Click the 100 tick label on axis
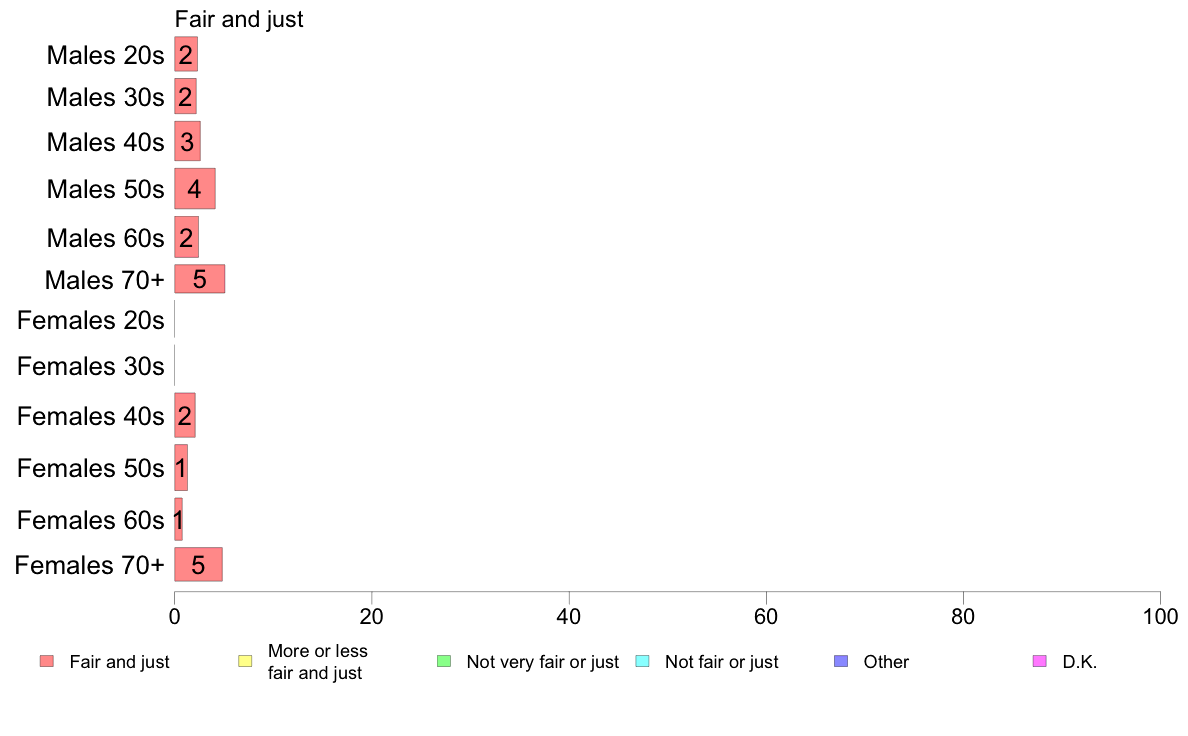This screenshot has height=736, width=1188. tap(1160, 616)
